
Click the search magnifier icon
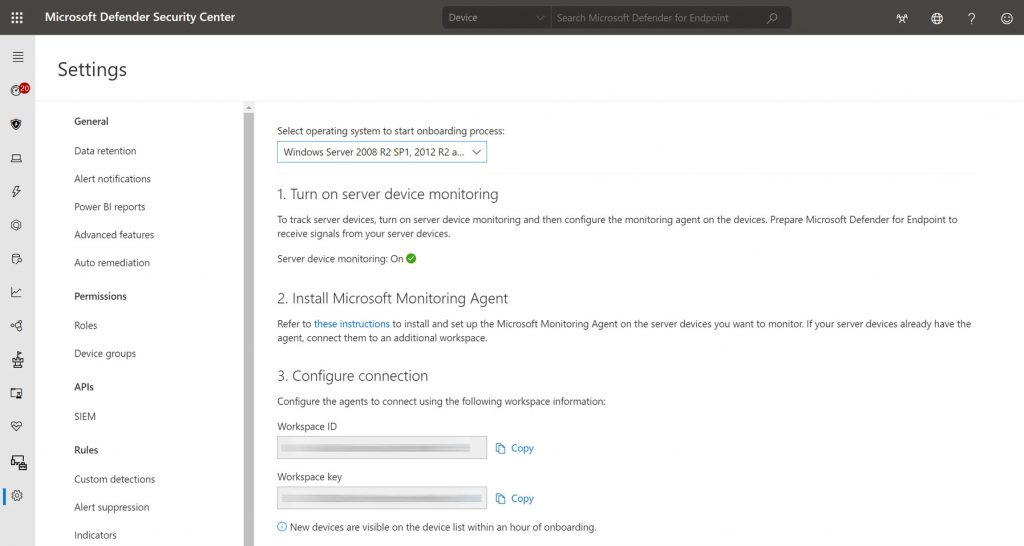click(772, 18)
